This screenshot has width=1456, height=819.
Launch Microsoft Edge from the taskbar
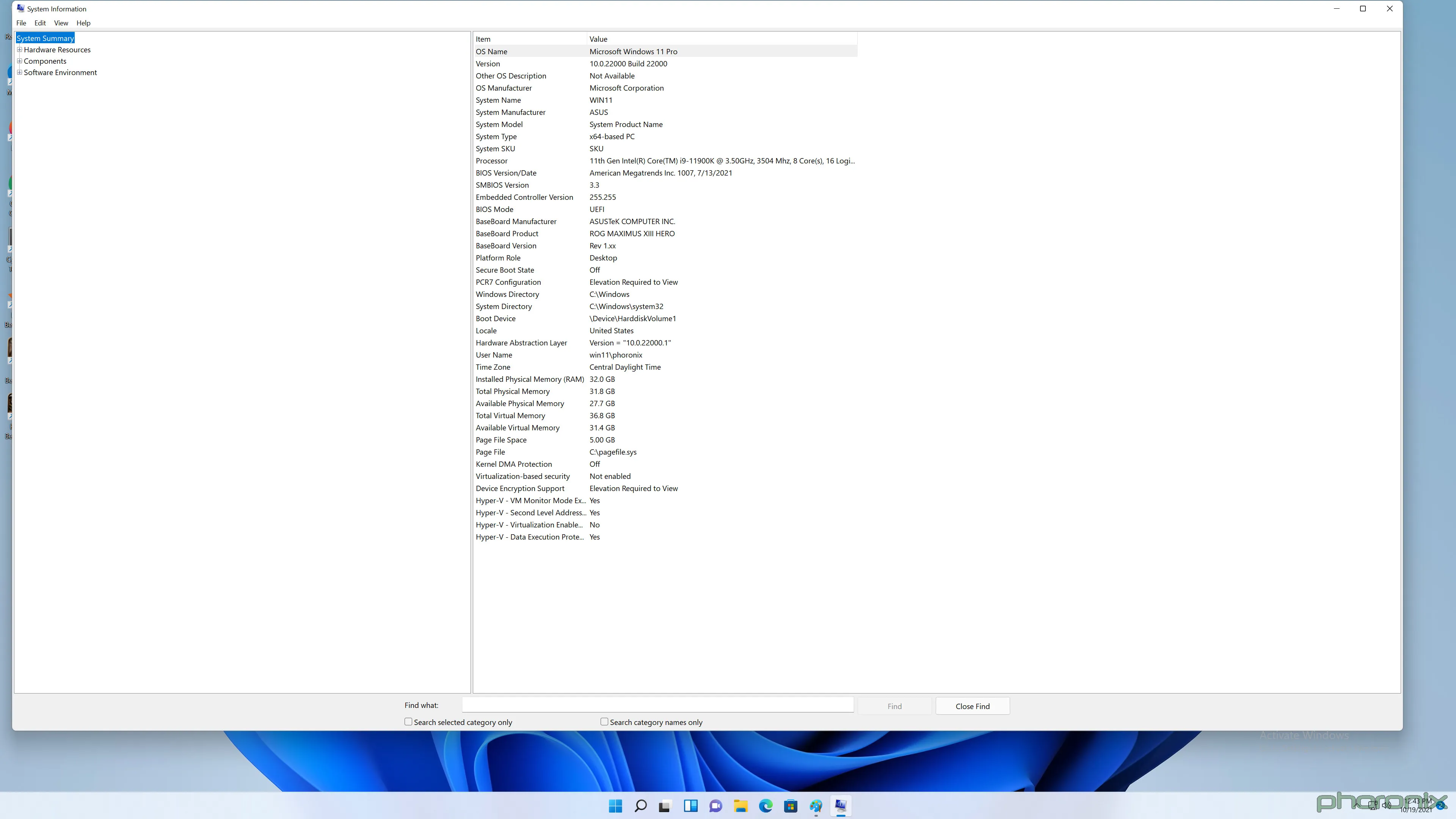[766, 806]
